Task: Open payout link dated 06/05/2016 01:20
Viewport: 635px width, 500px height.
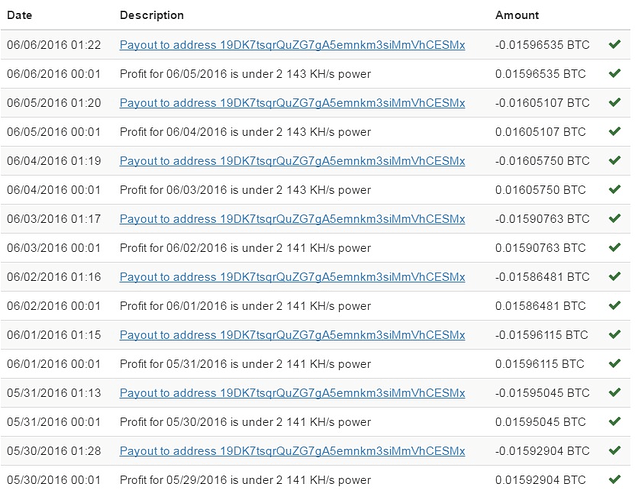Action: [292, 103]
